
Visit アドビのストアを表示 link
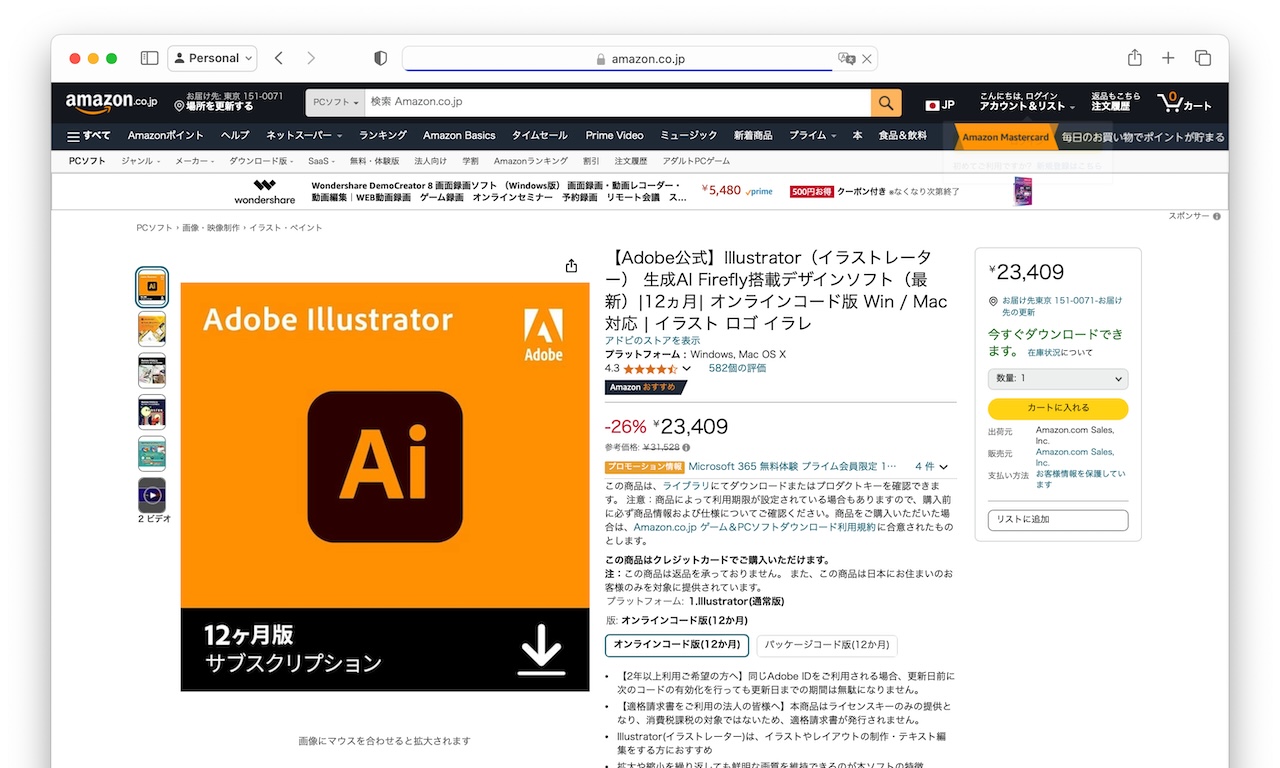652,341
